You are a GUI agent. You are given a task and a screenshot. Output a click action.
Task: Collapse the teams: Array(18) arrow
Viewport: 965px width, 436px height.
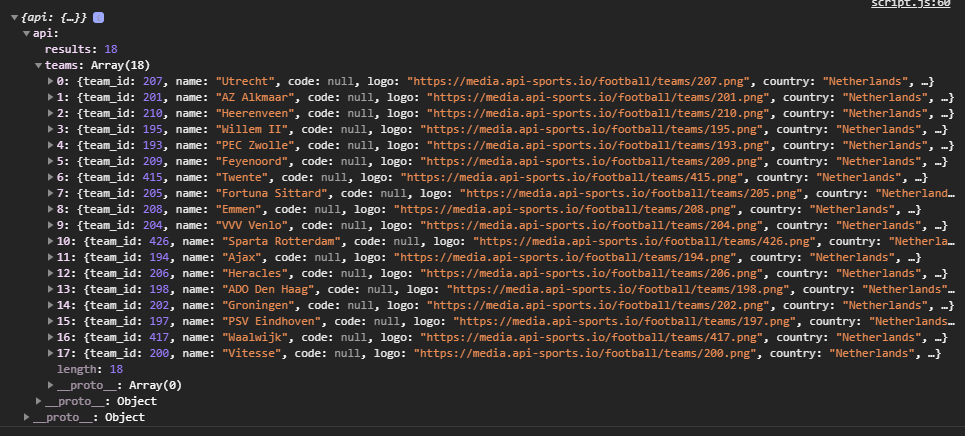click(39, 65)
